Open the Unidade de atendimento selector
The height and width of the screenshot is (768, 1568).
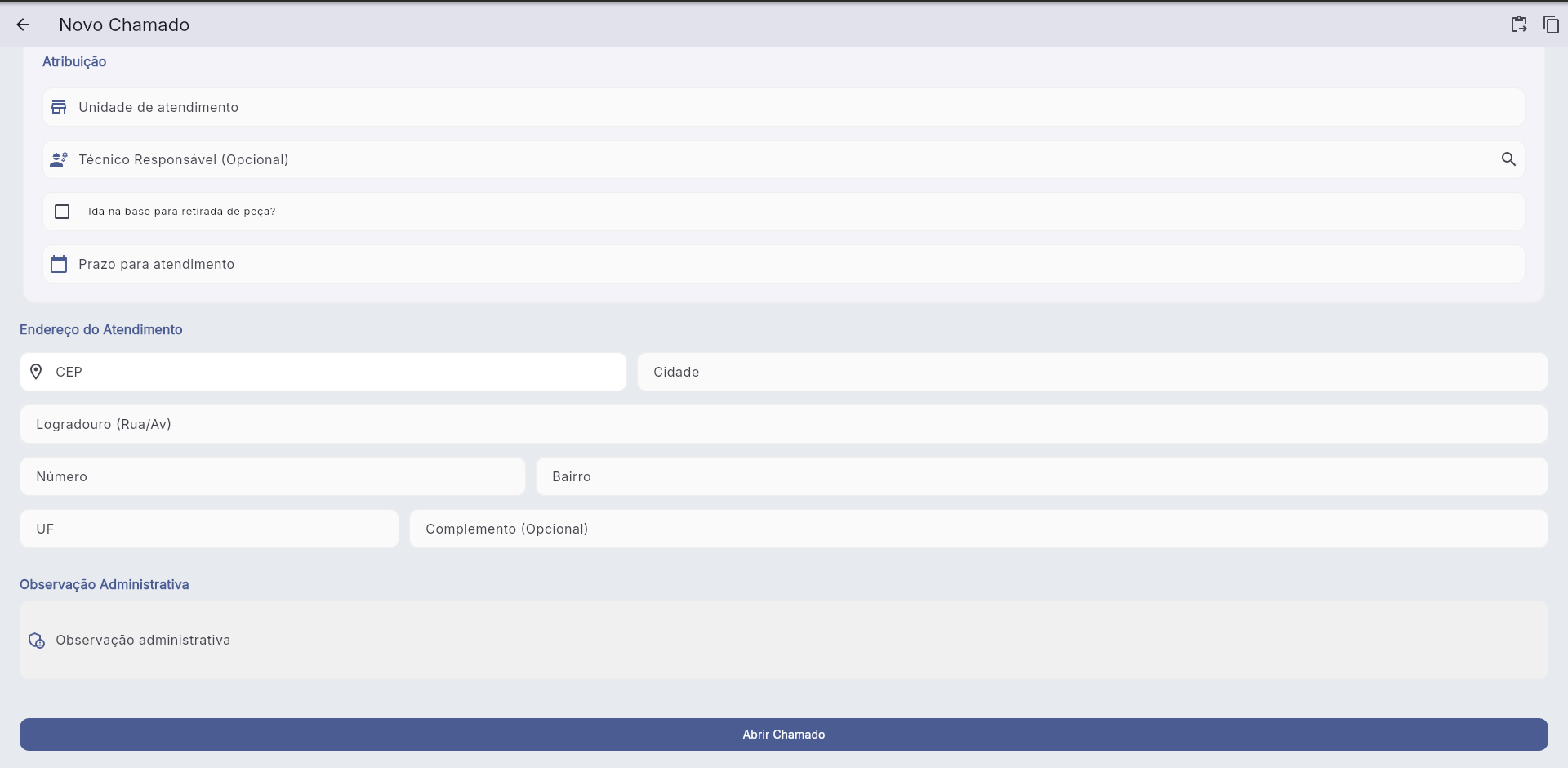pos(784,107)
